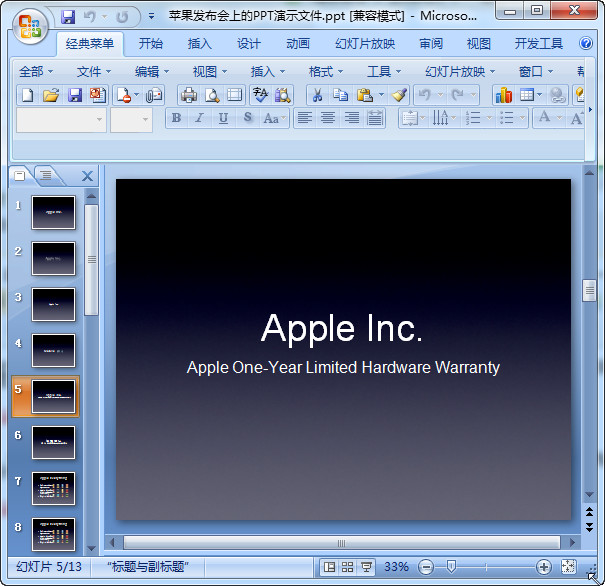Toggle Underline formatting
The height and width of the screenshot is (586, 605).
223,118
